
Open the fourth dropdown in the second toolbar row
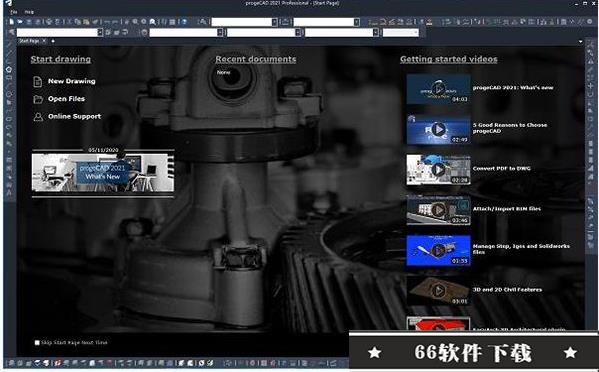click(376, 32)
